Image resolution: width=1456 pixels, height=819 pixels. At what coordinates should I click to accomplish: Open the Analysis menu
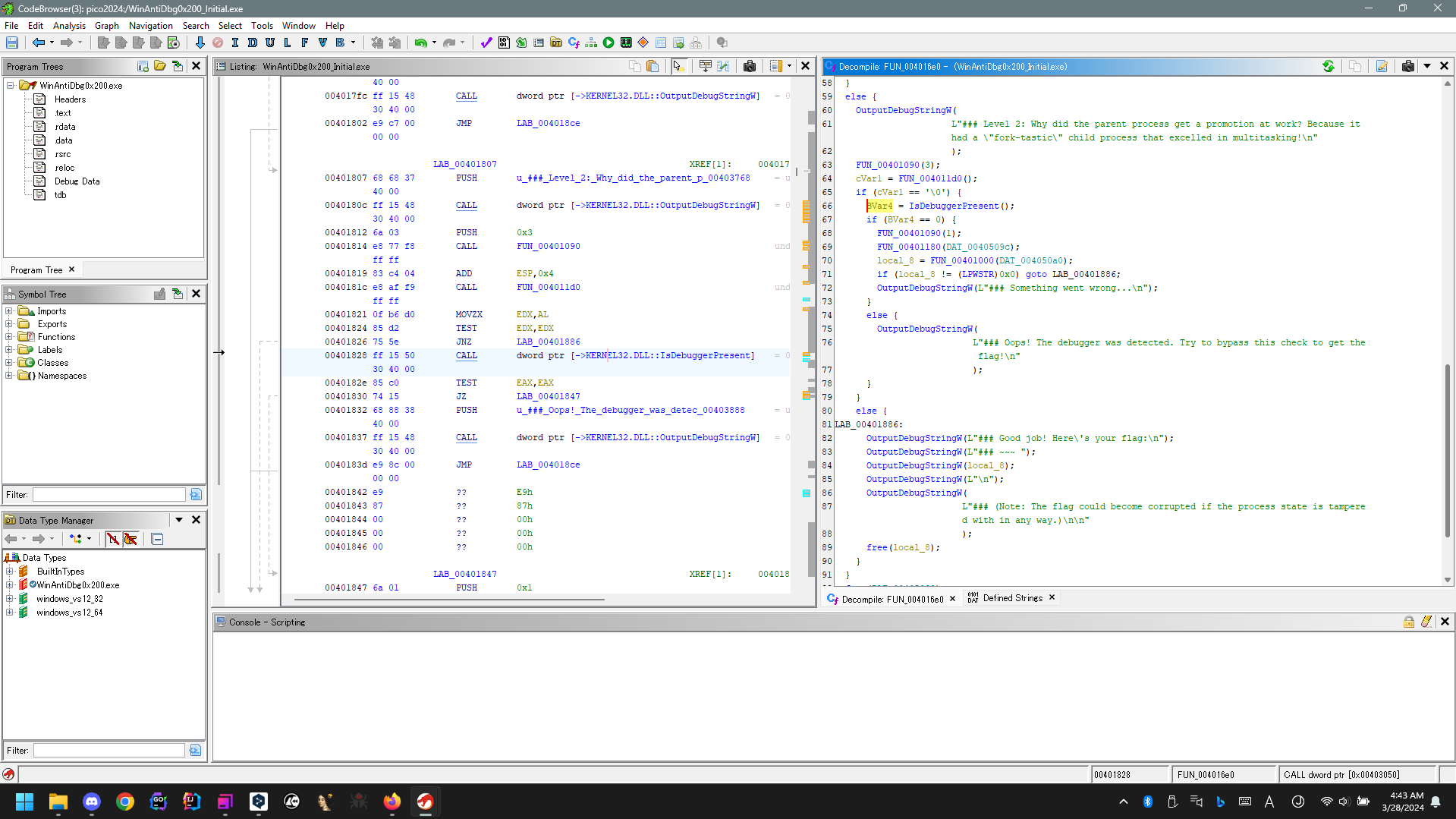tap(69, 25)
